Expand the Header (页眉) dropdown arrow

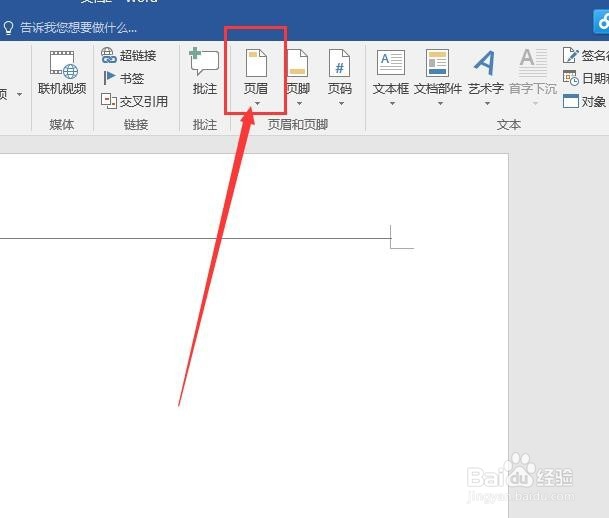(x=257, y=104)
